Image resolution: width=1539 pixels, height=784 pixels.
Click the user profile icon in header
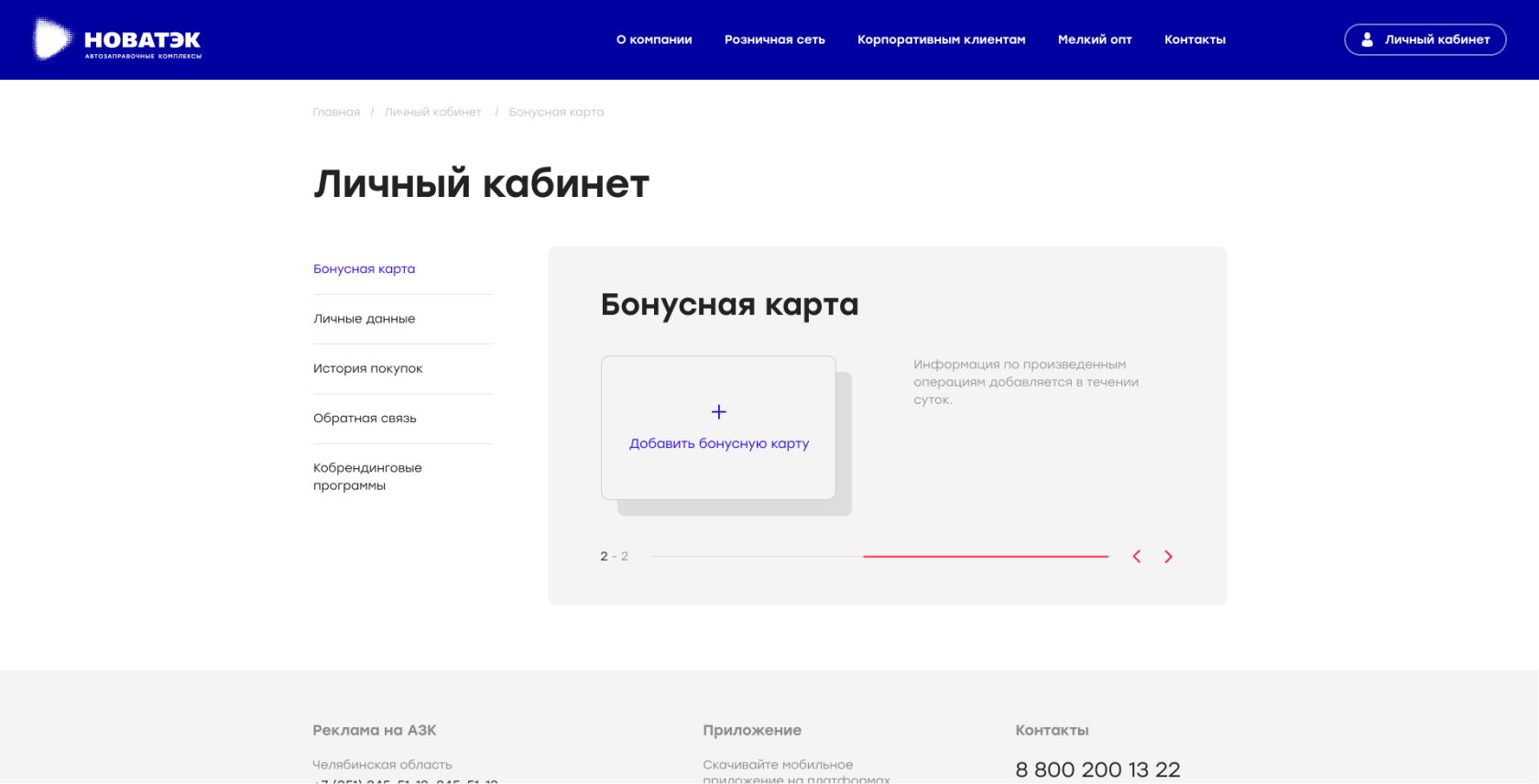(1367, 39)
